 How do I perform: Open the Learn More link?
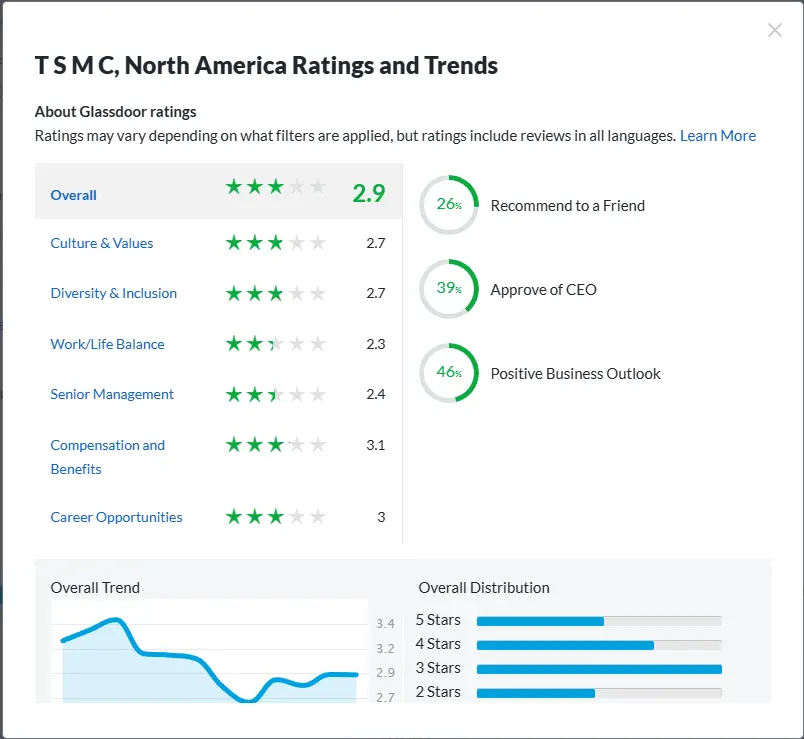tap(717, 136)
